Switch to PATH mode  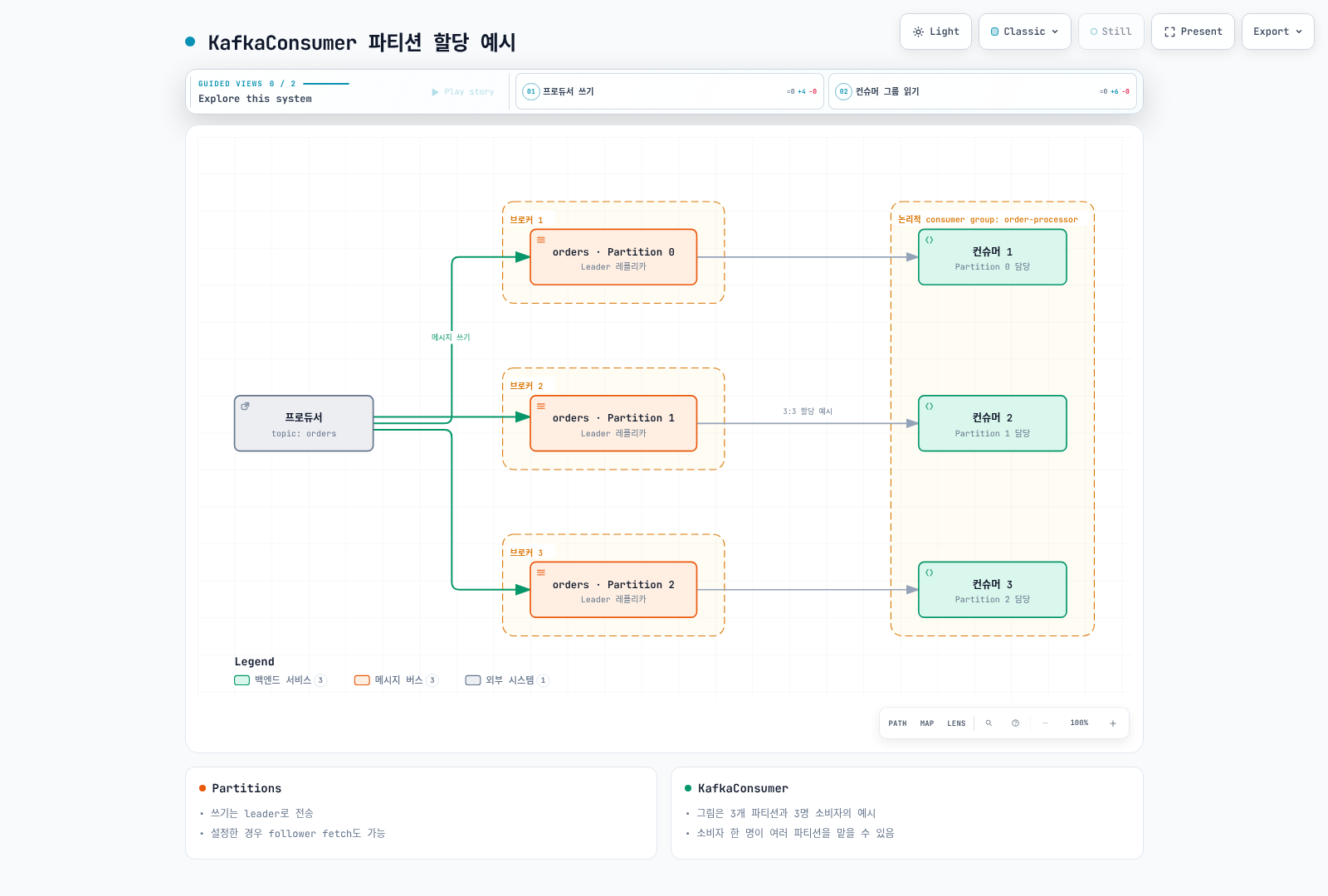(x=897, y=723)
